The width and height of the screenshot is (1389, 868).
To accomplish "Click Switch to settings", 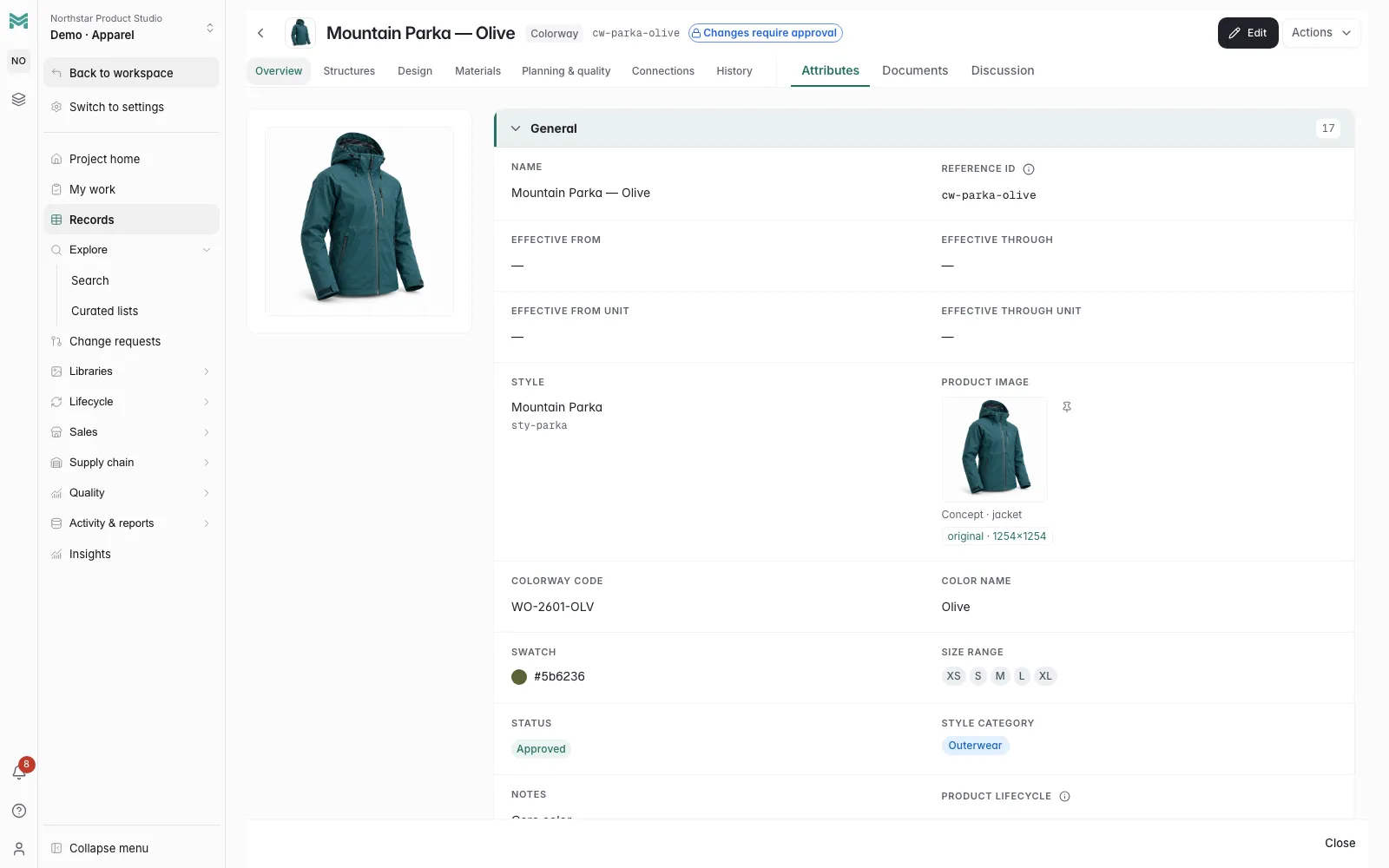I will [x=131, y=107].
